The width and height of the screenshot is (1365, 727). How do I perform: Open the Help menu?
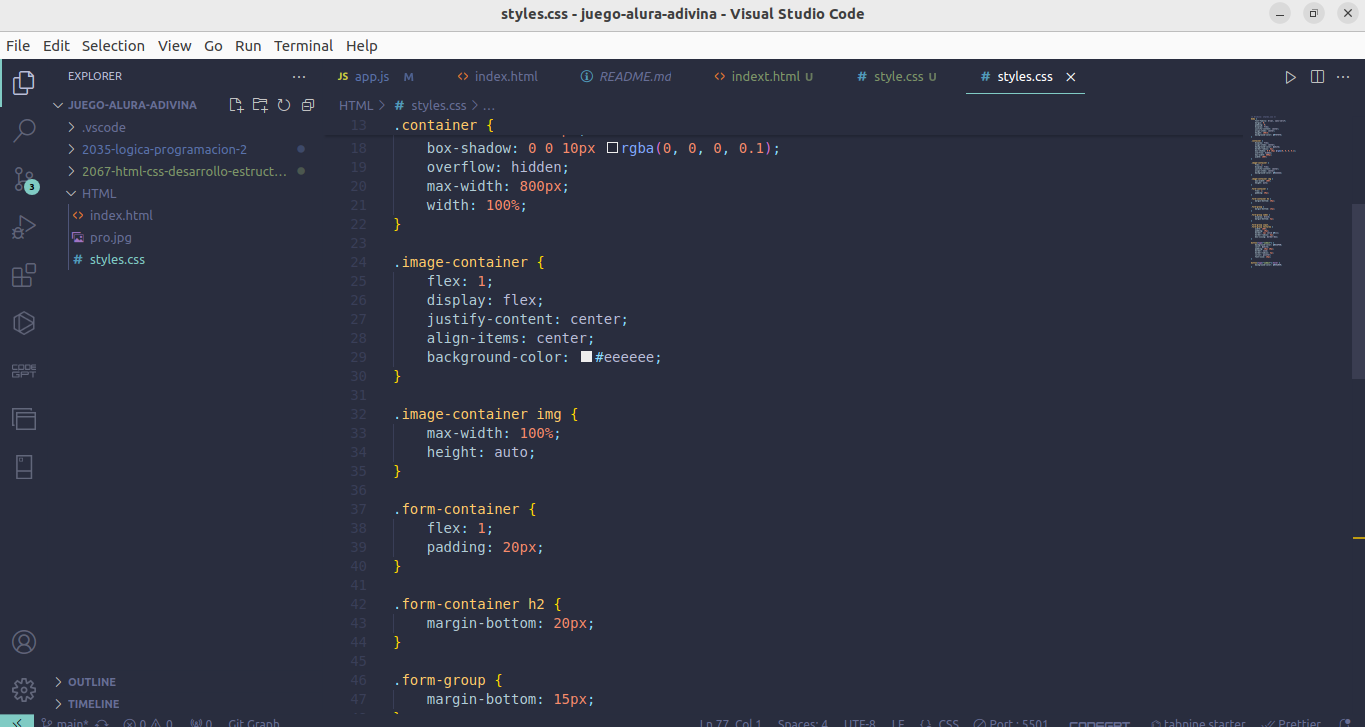[x=361, y=46]
